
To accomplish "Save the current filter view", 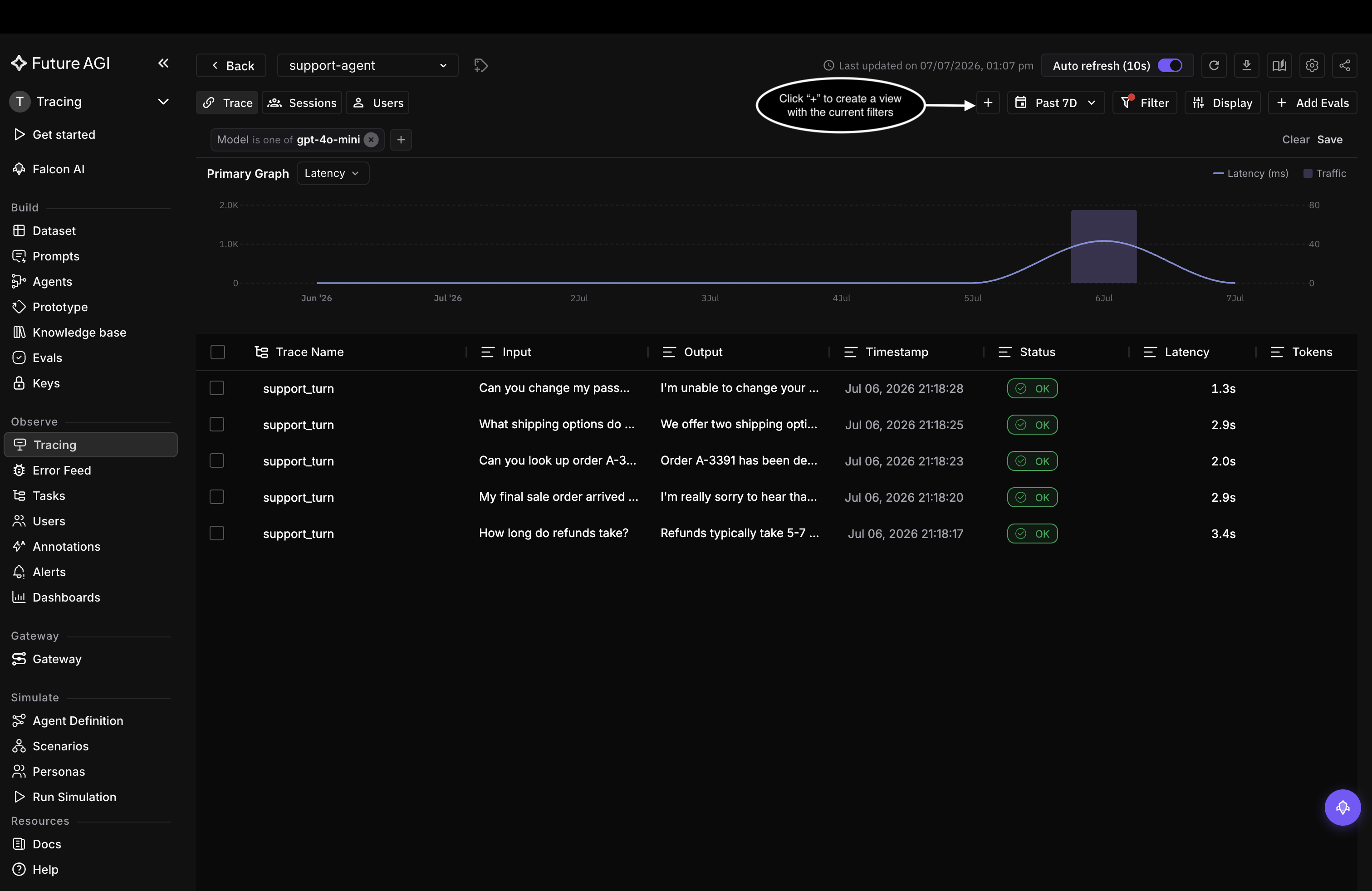I will pyautogui.click(x=1329, y=139).
